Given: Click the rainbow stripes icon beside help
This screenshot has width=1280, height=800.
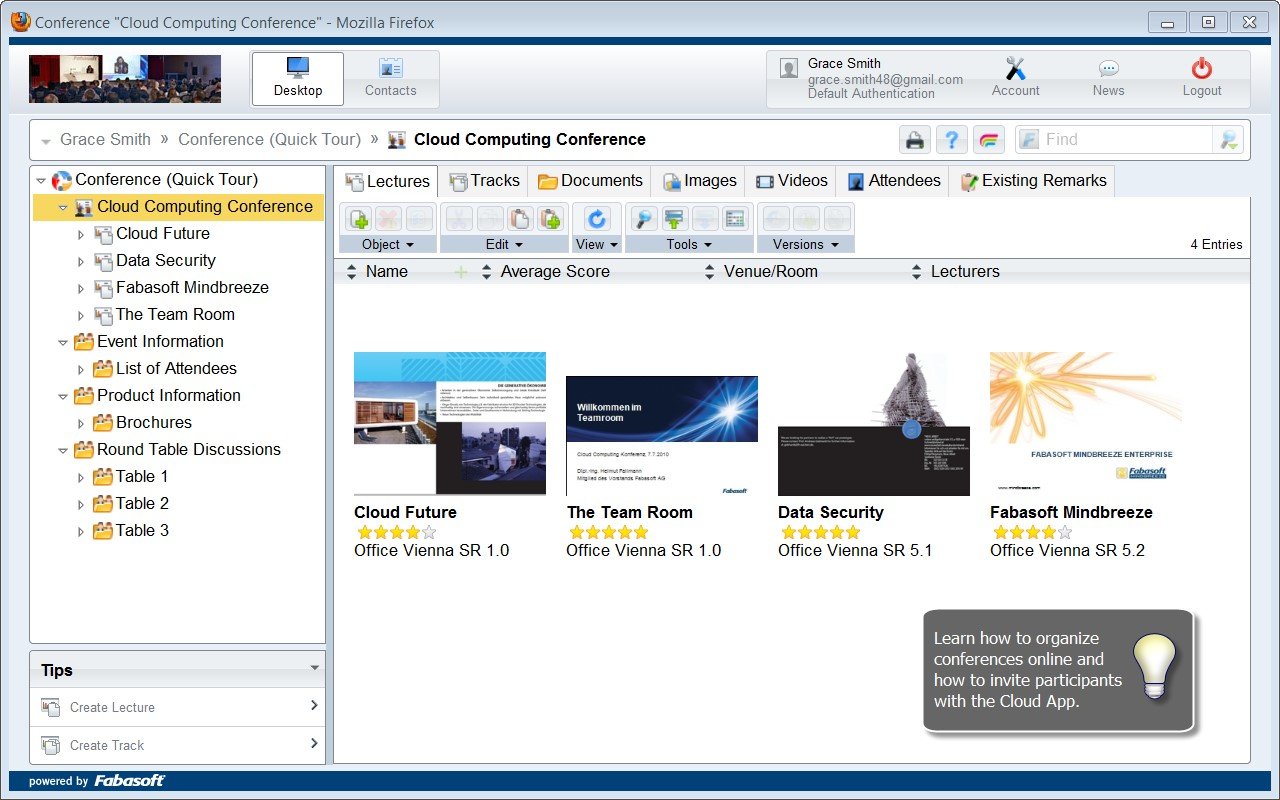Looking at the screenshot, I should tap(988, 140).
